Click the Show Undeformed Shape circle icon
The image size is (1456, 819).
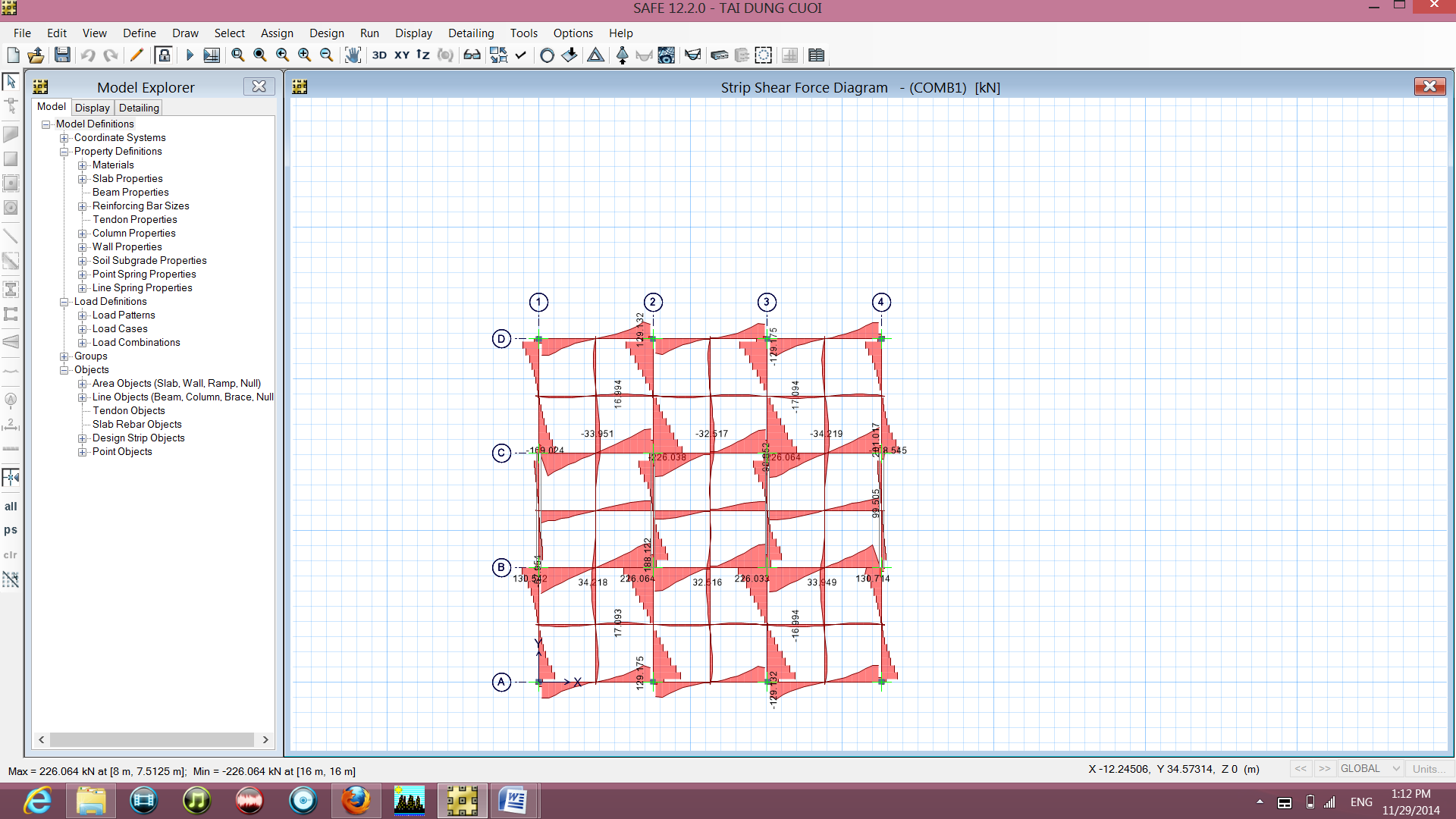point(547,55)
